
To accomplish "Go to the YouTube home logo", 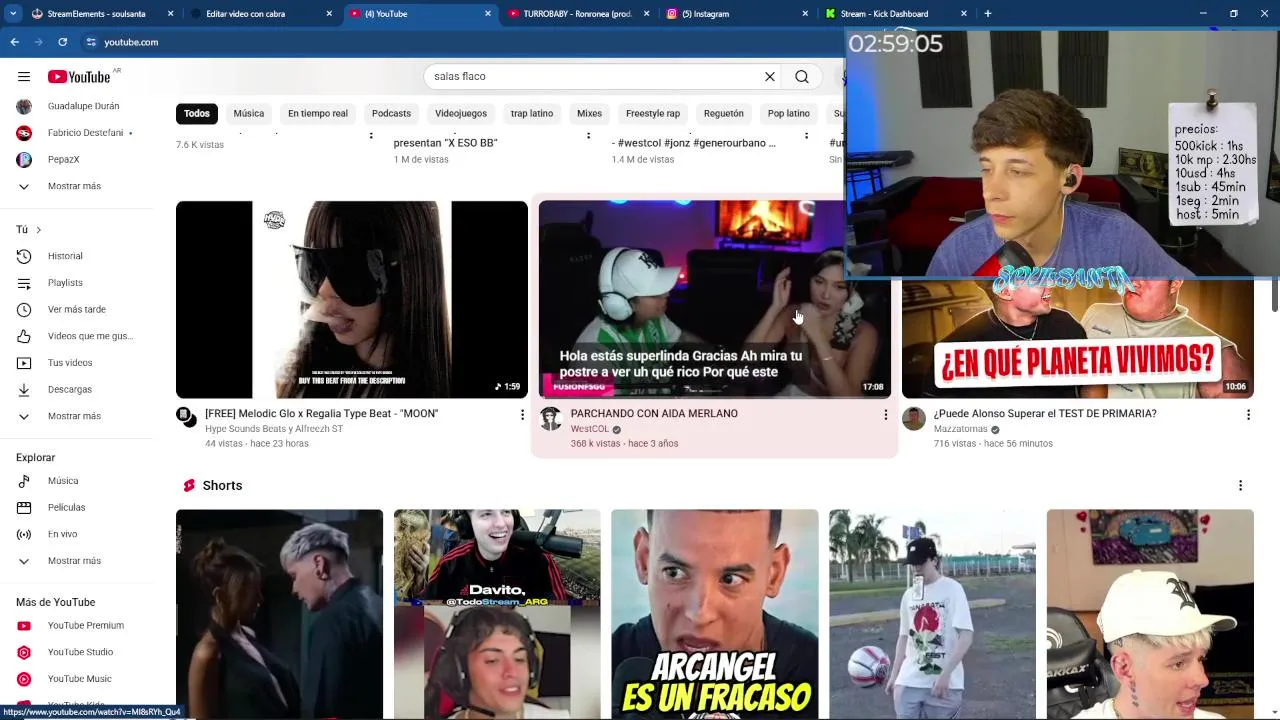I will click(79, 77).
